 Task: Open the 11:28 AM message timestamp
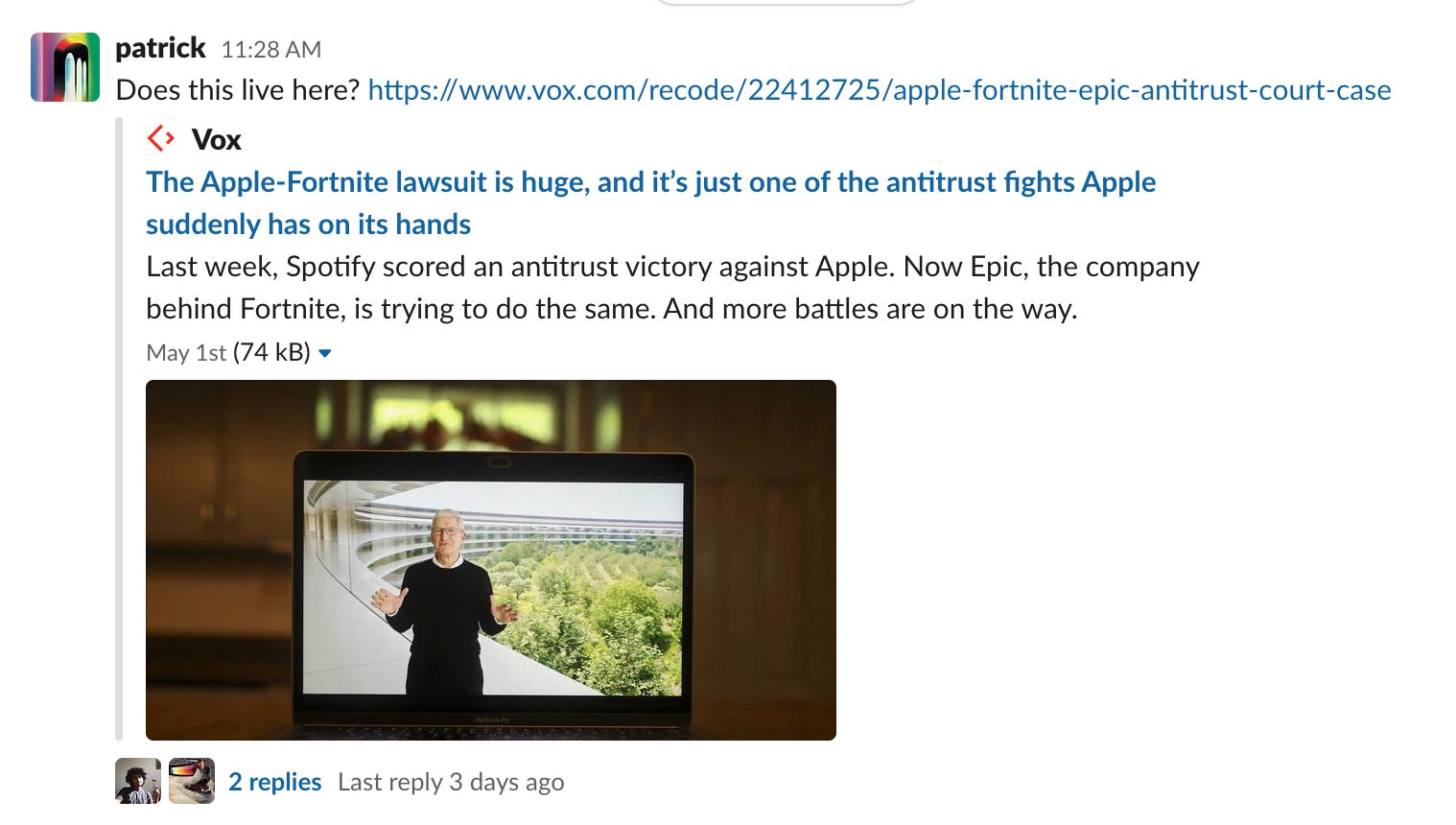tap(271, 49)
